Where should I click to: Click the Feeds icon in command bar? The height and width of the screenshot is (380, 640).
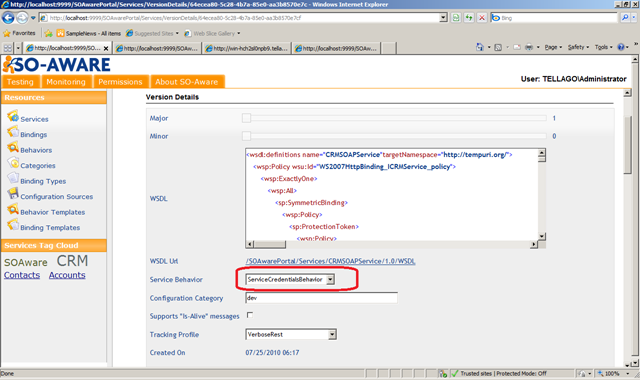point(498,47)
